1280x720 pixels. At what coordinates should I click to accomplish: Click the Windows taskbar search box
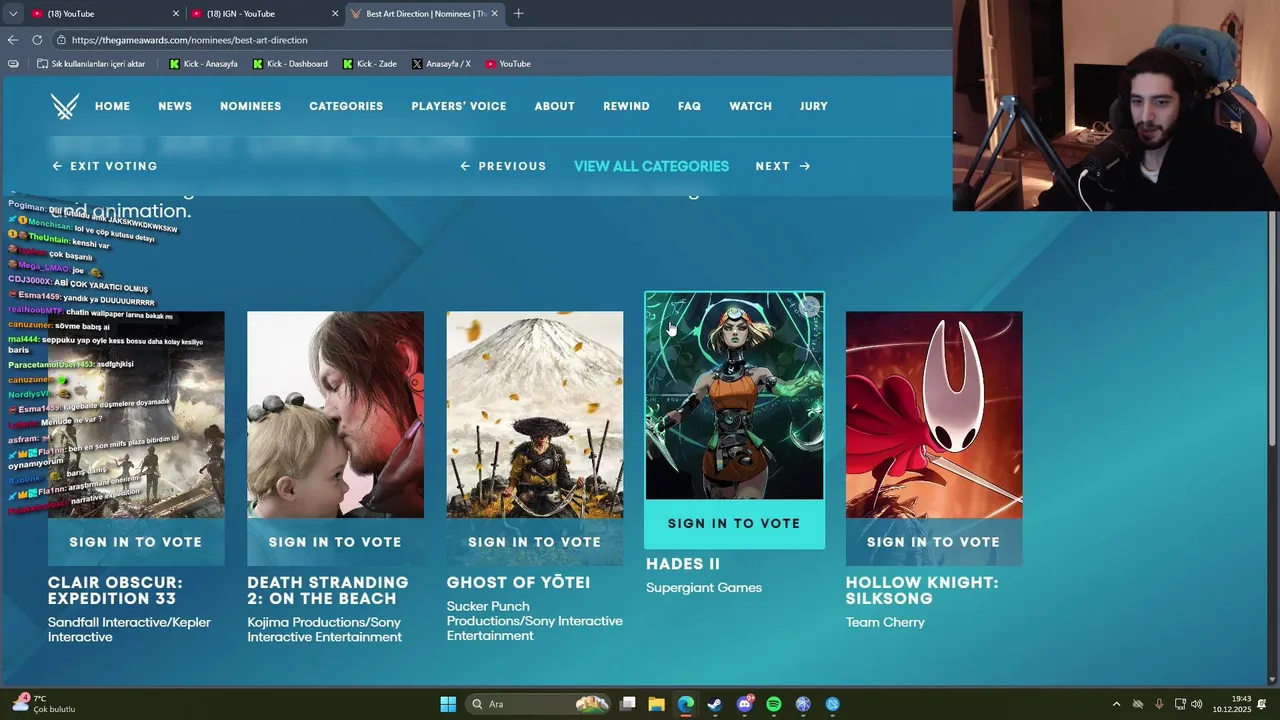[x=538, y=704]
